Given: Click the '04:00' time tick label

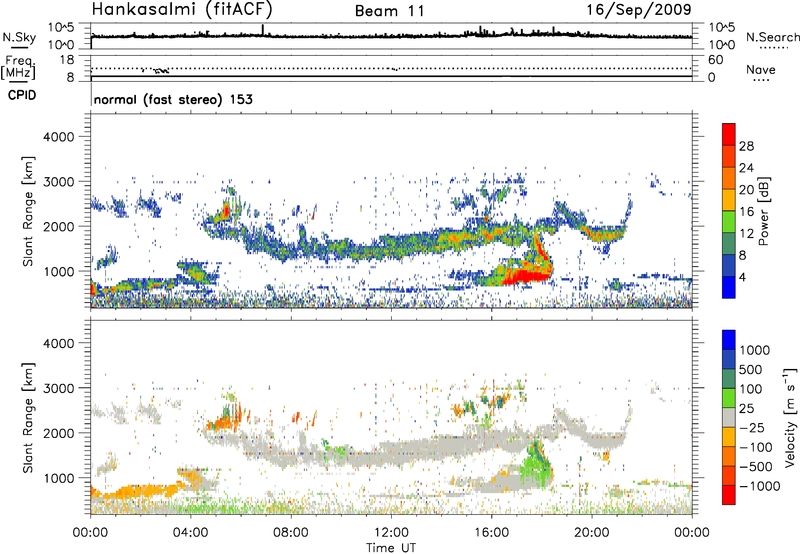Looking at the screenshot, I should point(191,533).
